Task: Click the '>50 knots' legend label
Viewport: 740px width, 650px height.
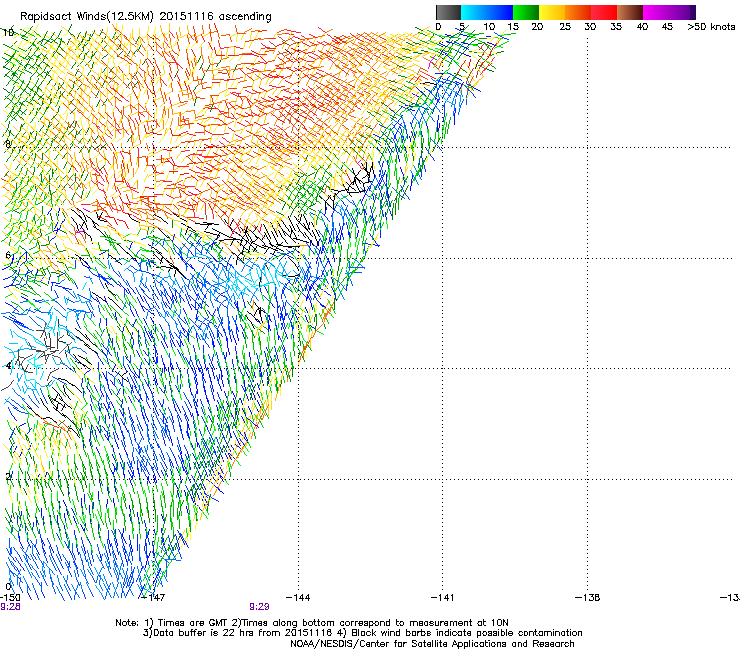Action: pyautogui.click(x=711, y=27)
